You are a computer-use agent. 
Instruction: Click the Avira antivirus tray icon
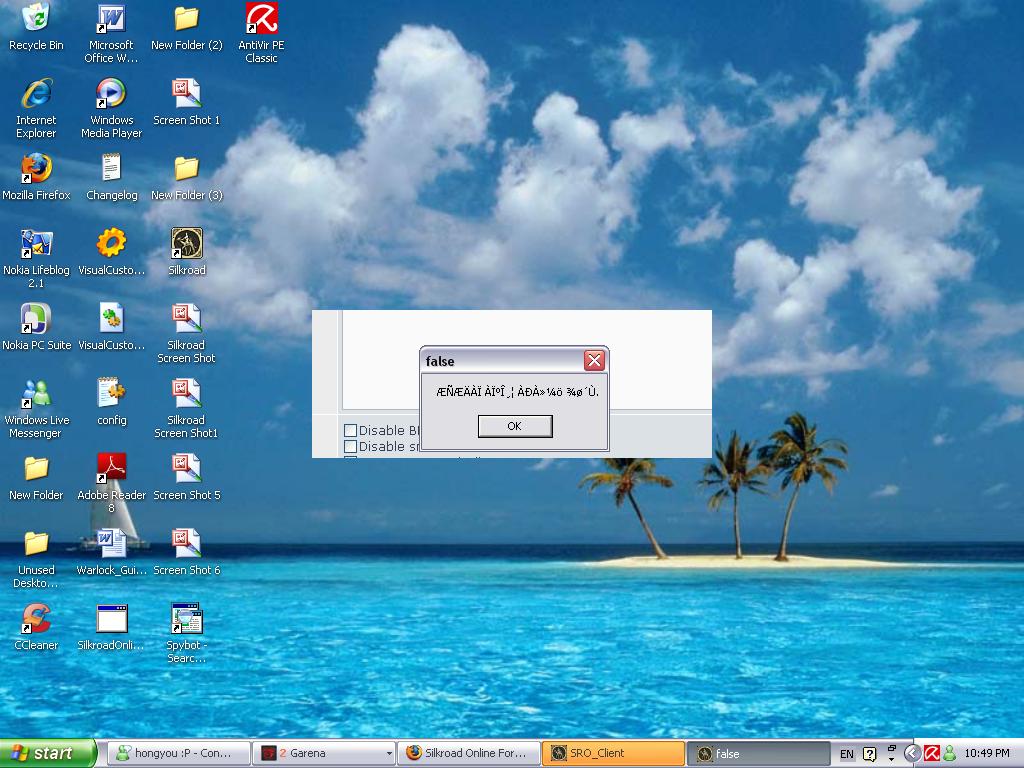click(x=930, y=753)
